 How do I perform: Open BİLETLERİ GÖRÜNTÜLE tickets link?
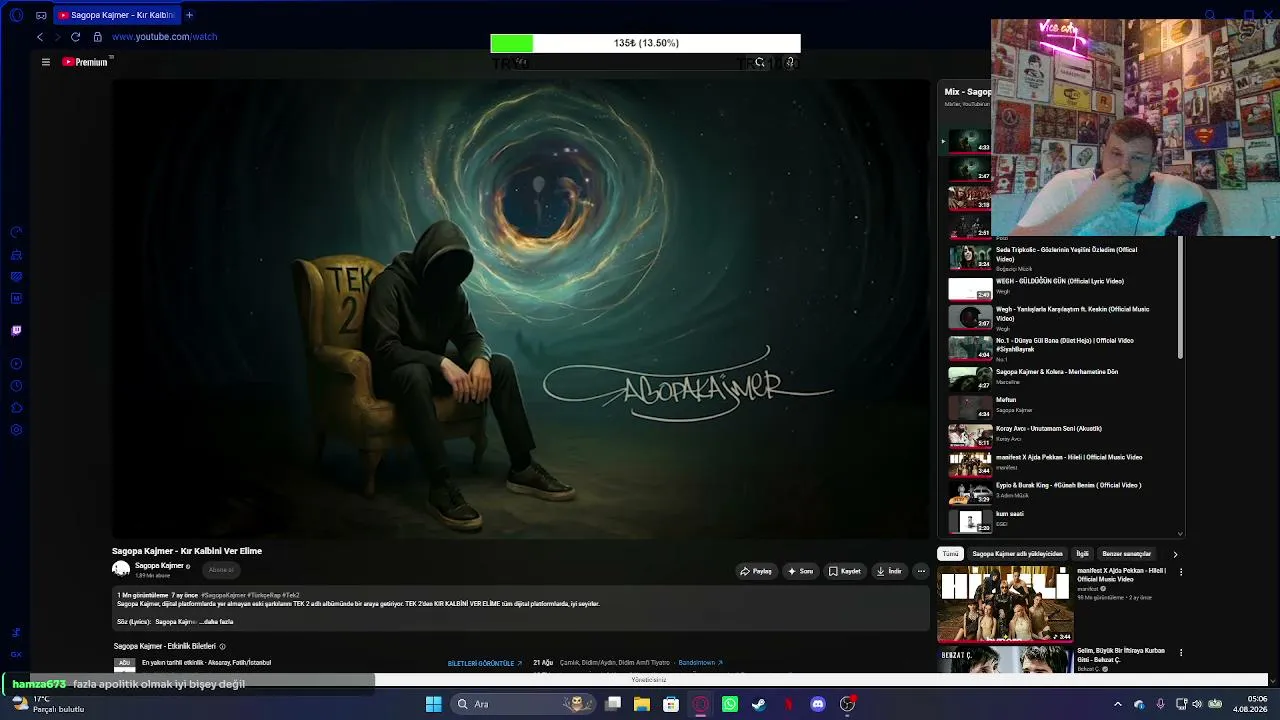click(484, 663)
